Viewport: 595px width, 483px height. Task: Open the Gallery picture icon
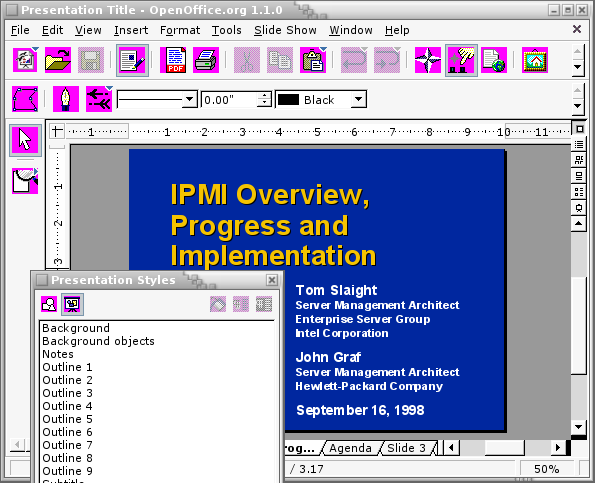pyautogui.click(x=535, y=60)
